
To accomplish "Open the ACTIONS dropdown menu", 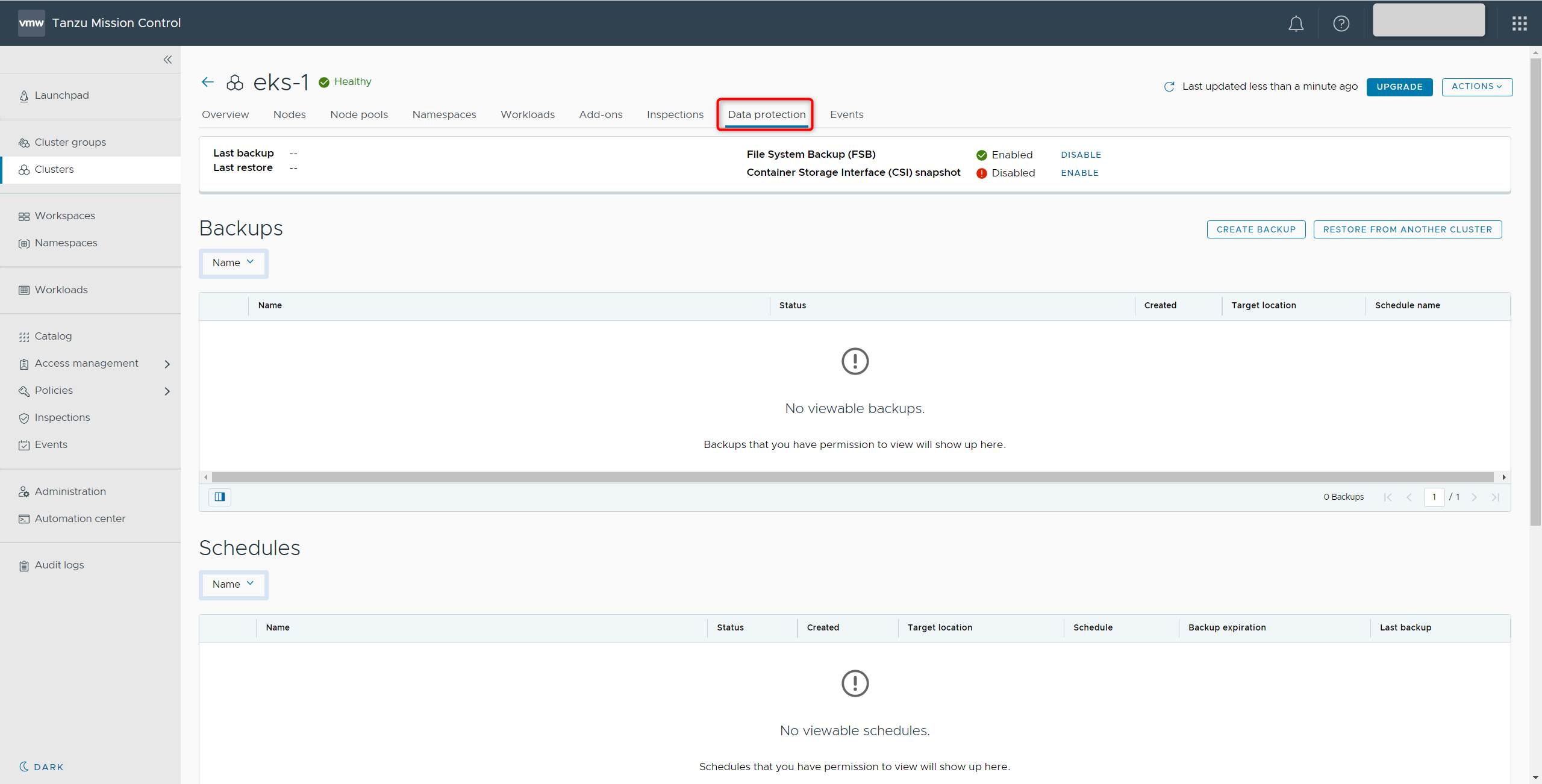I will pyautogui.click(x=1476, y=87).
